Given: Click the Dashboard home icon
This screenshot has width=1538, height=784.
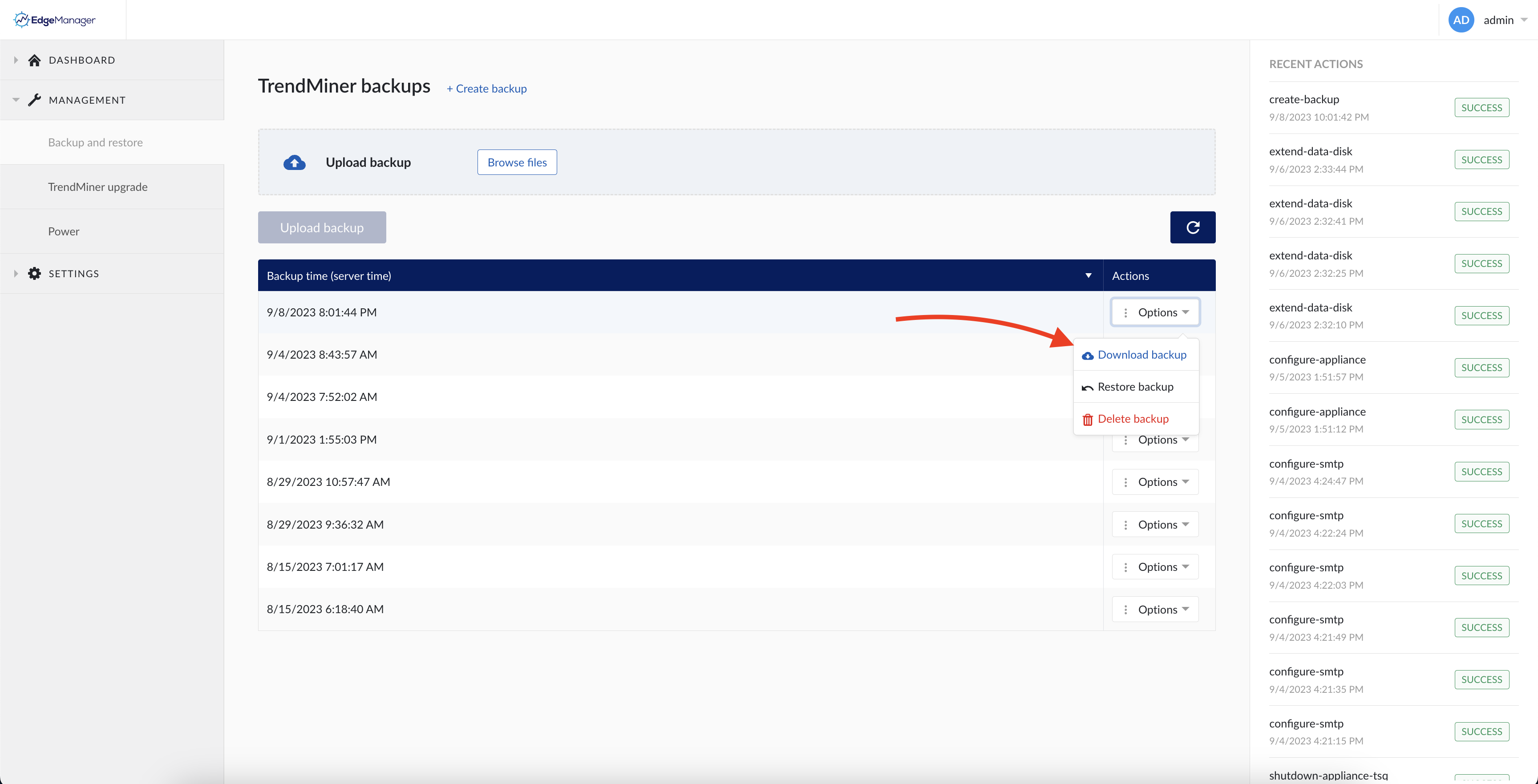Looking at the screenshot, I should click(34, 59).
